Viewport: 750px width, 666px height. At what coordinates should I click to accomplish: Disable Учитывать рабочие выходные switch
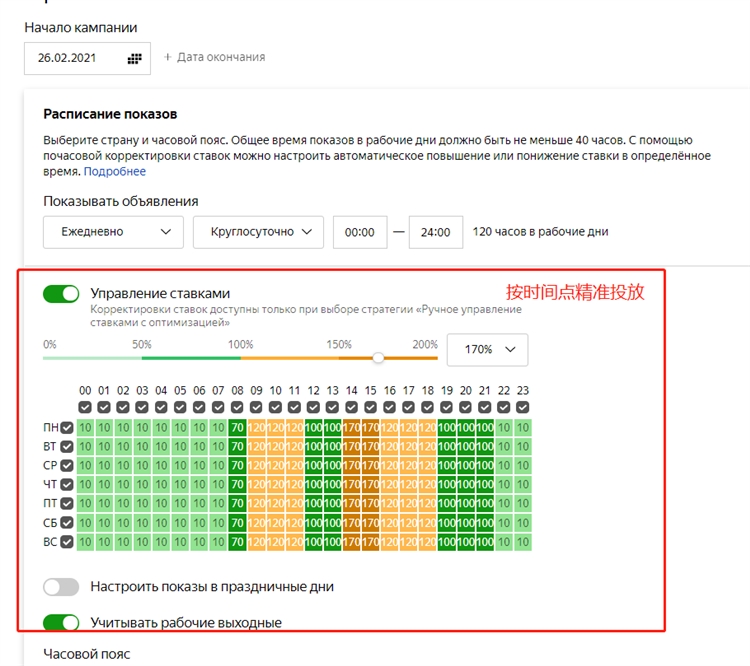[61, 623]
